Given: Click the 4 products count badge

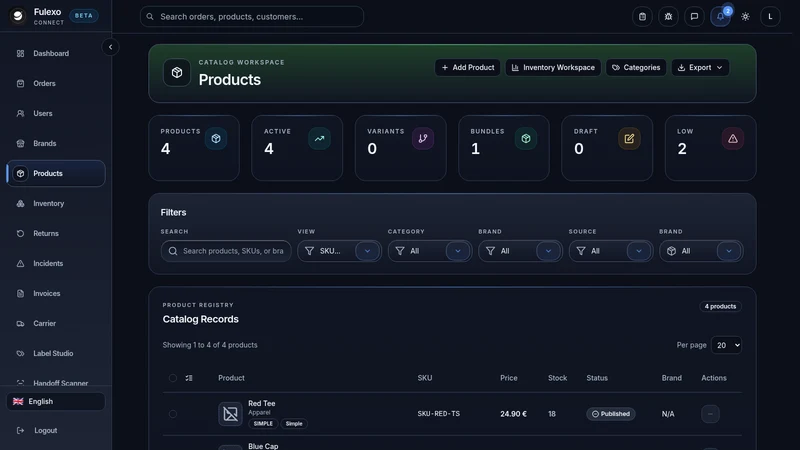Looking at the screenshot, I should coord(720,307).
